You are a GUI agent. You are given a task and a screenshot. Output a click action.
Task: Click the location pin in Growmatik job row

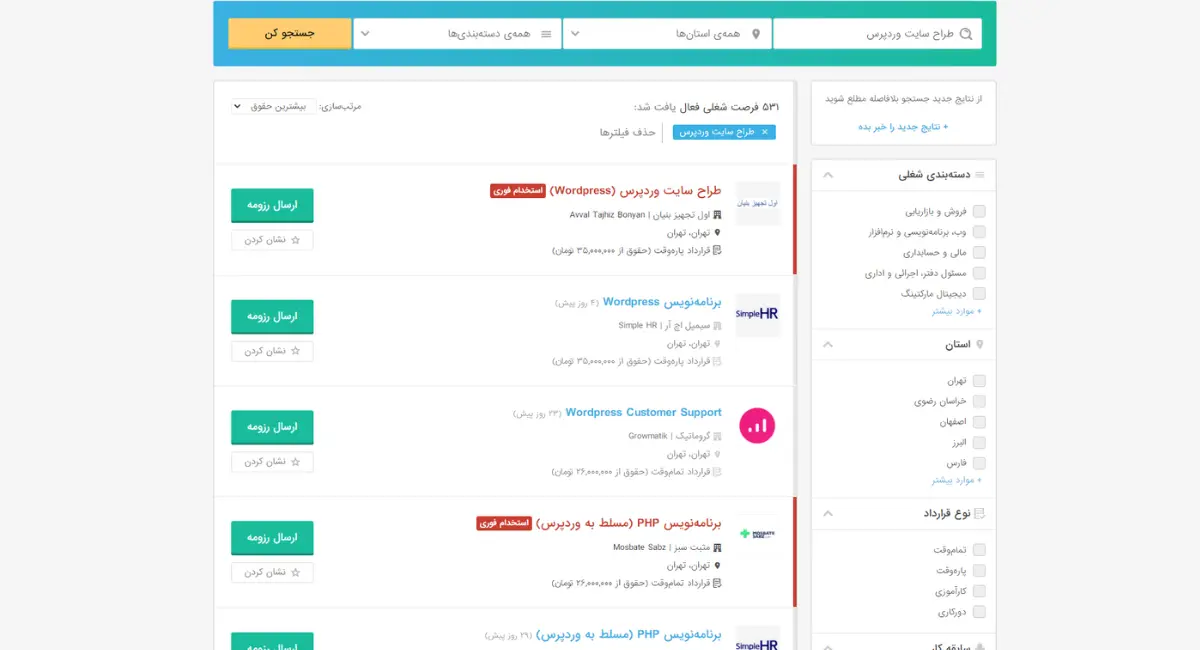[717, 454]
